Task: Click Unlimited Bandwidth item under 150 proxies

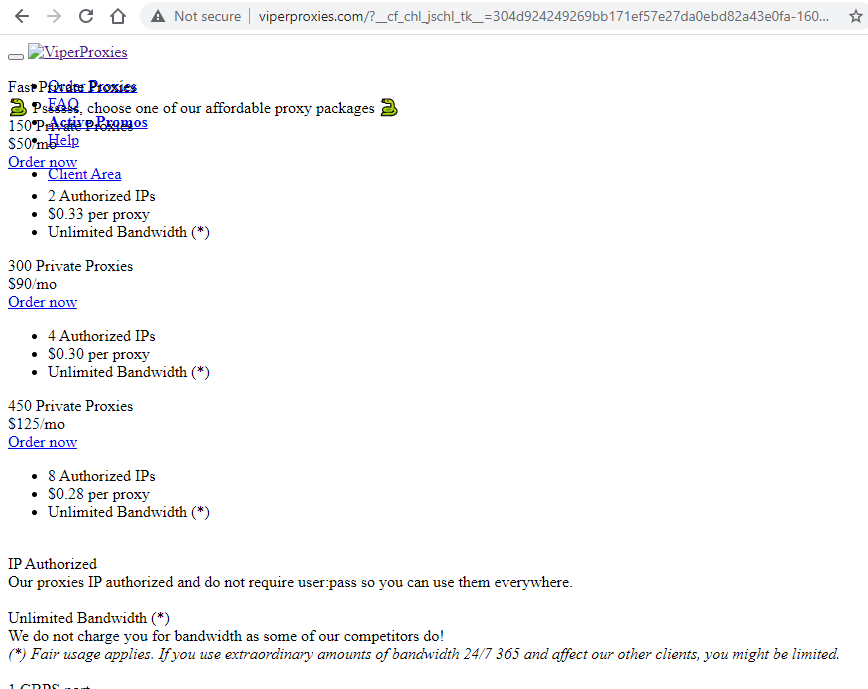Action: (x=129, y=232)
